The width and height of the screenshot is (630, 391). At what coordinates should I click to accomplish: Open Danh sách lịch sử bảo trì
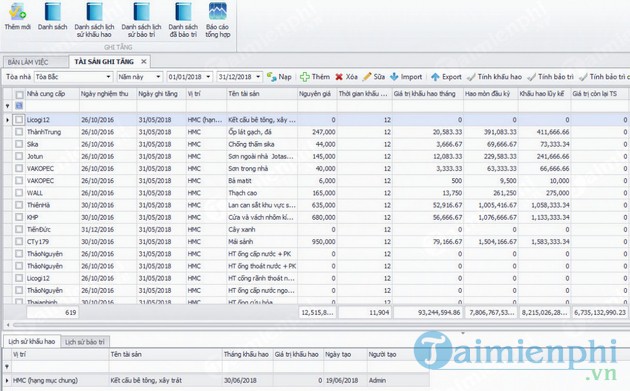[x=141, y=20]
